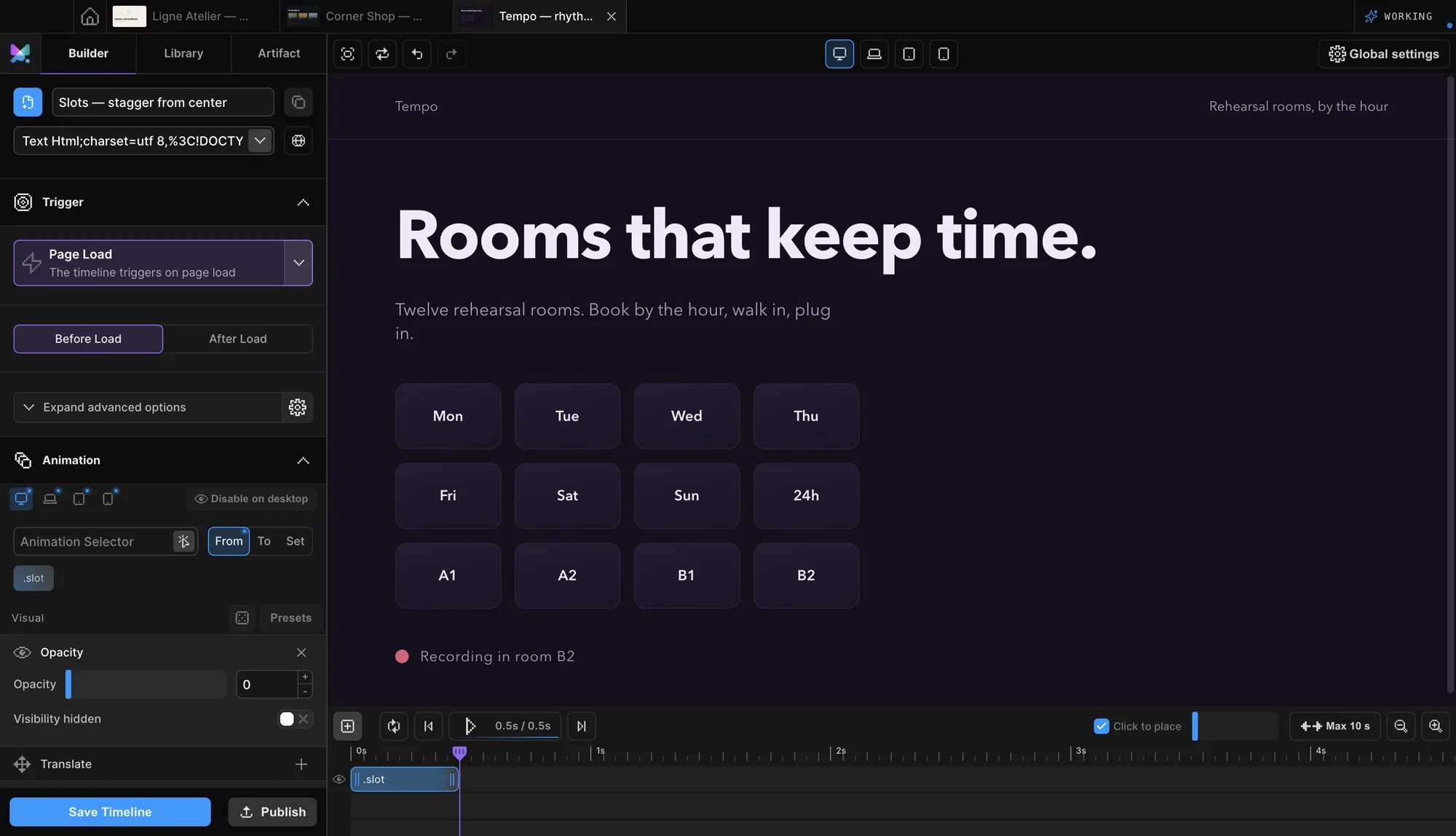This screenshot has height=836, width=1456.
Task: Toggle .slot track visibility eye
Action: point(339,779)
